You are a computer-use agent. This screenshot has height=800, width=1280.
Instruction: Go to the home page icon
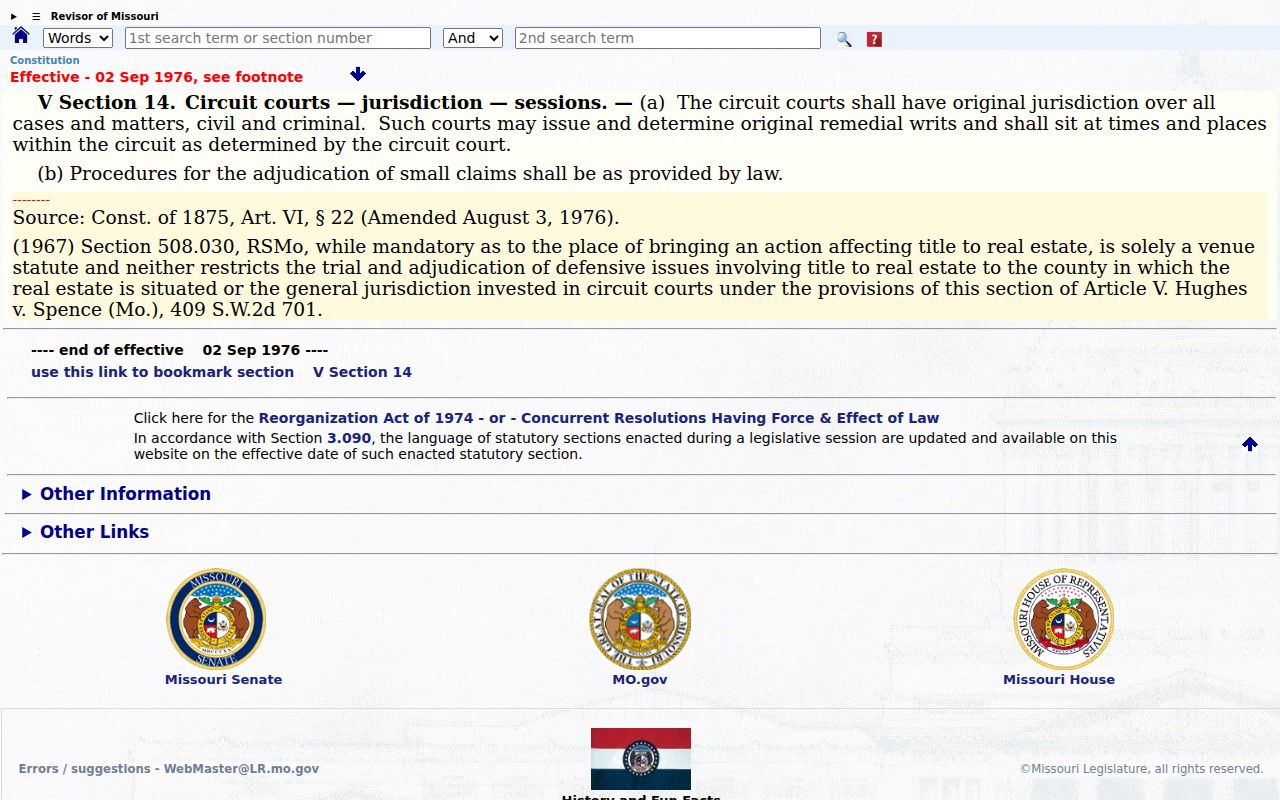pos(21,36)
